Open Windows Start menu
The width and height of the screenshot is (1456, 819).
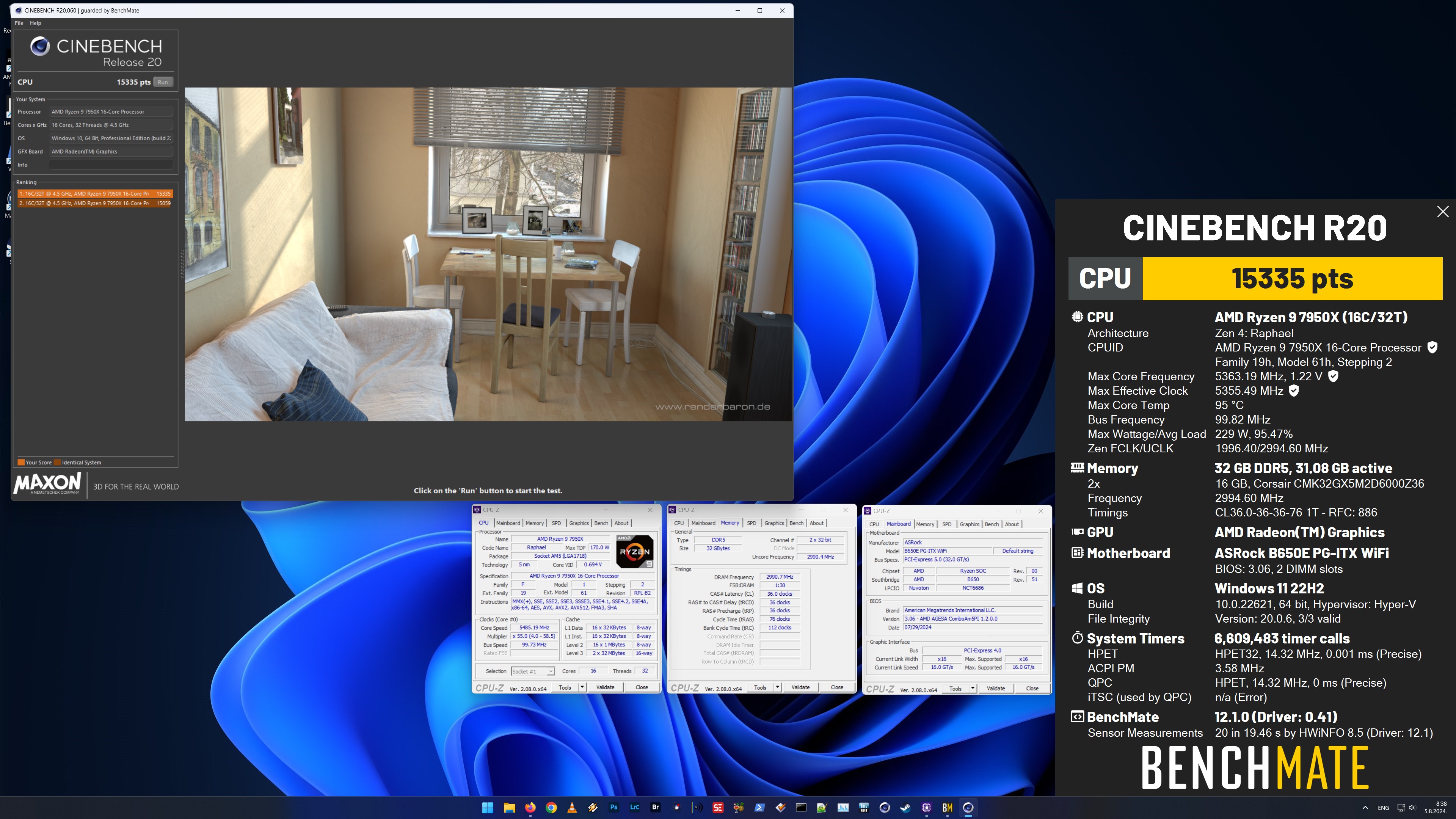pyautogui.click(x=487, y=808)
